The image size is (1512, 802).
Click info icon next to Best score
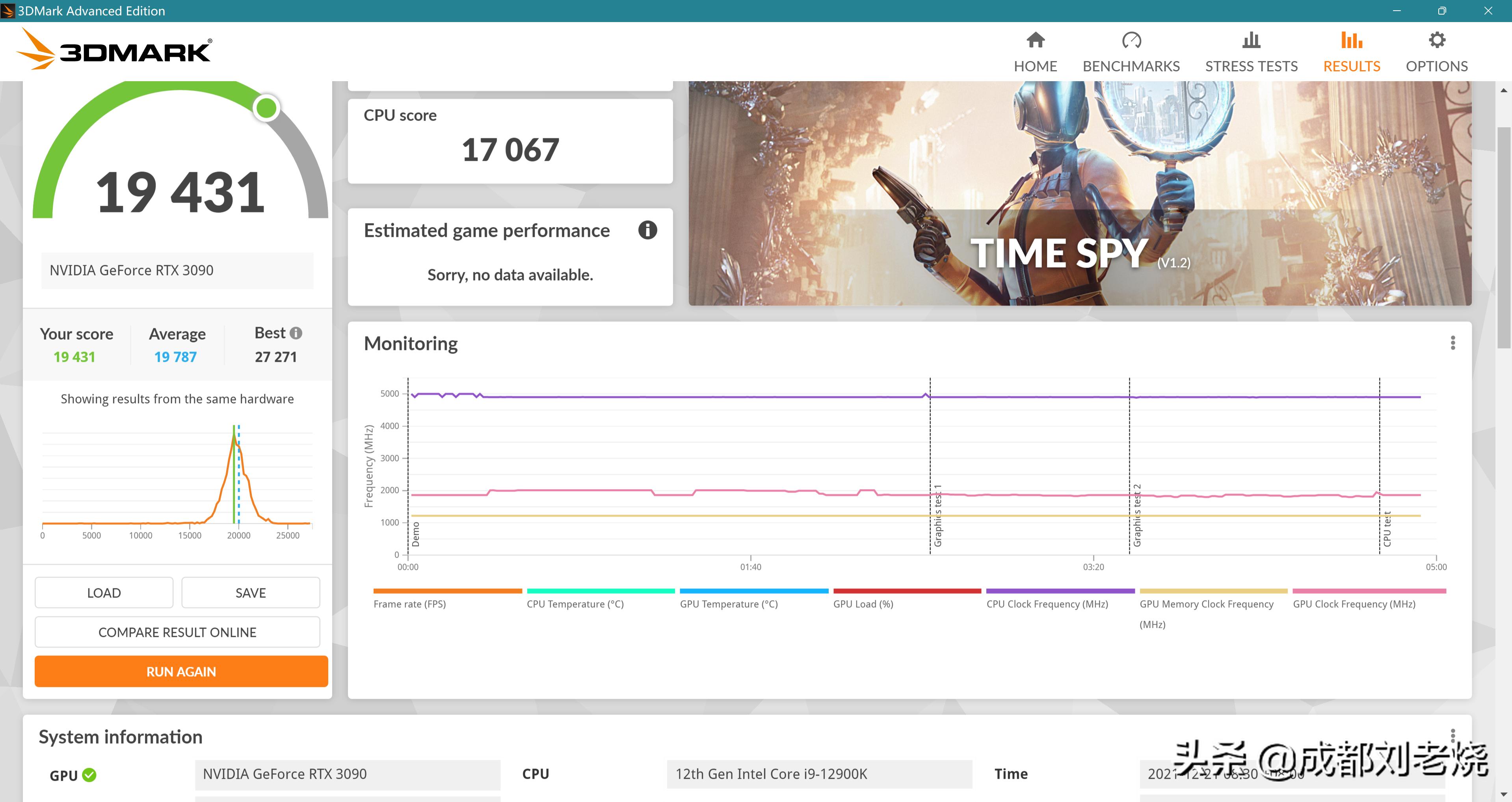296,333
